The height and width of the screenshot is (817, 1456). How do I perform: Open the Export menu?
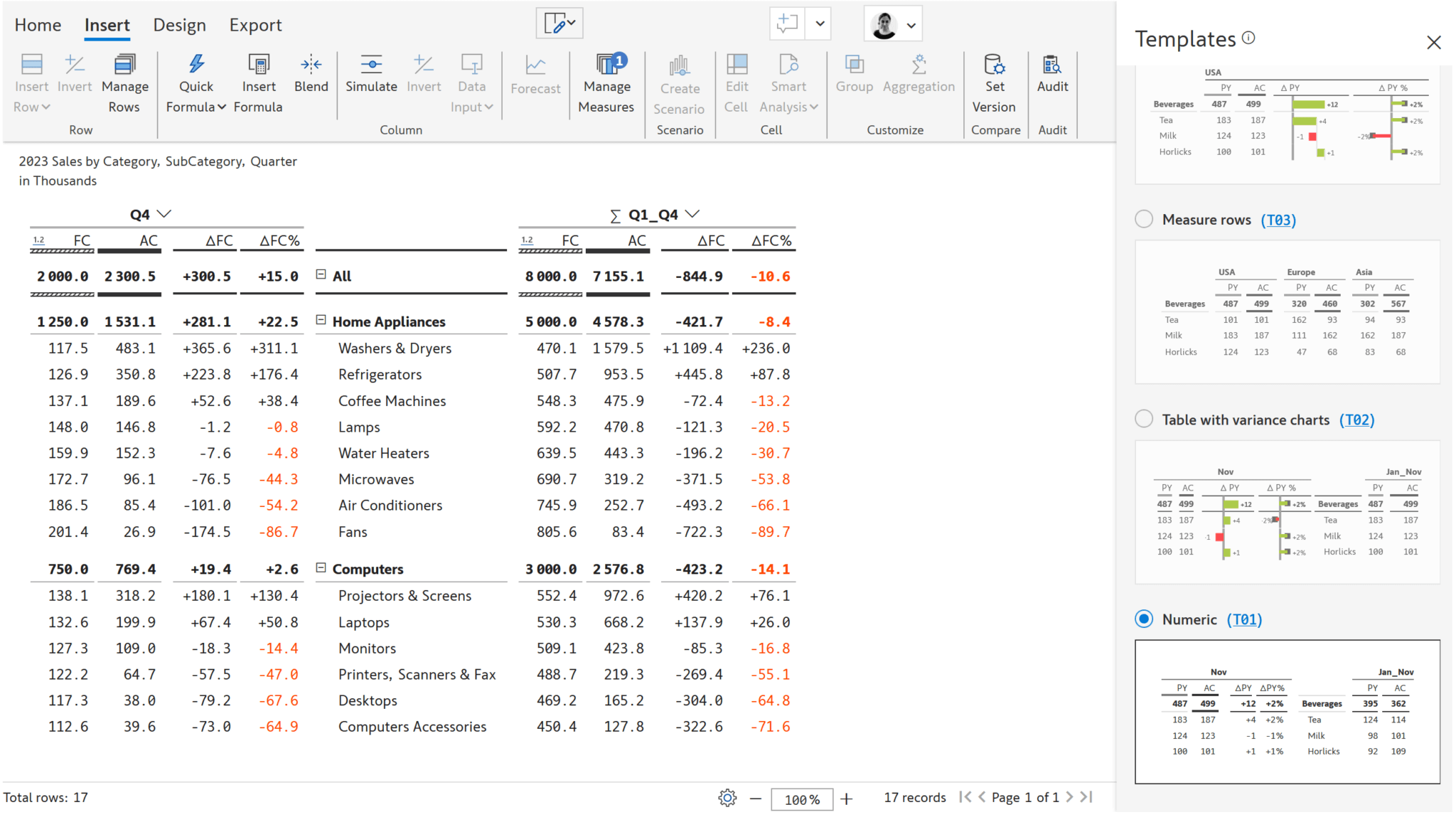coord(255,24)
